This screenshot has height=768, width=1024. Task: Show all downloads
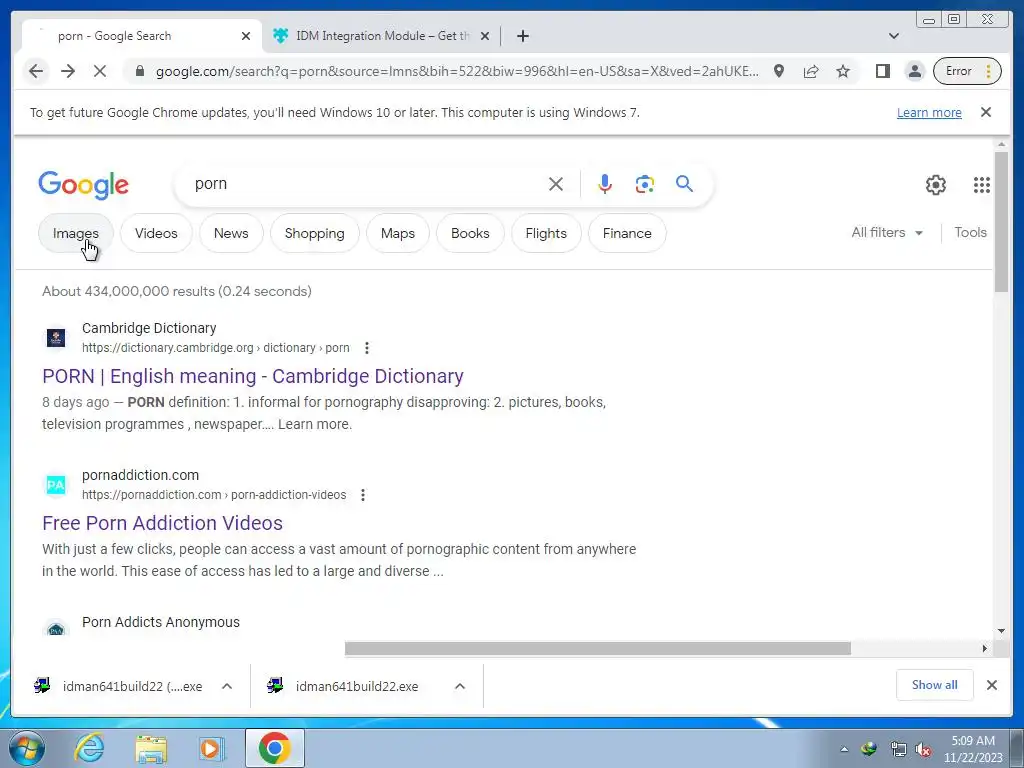(x=935, y=685)
